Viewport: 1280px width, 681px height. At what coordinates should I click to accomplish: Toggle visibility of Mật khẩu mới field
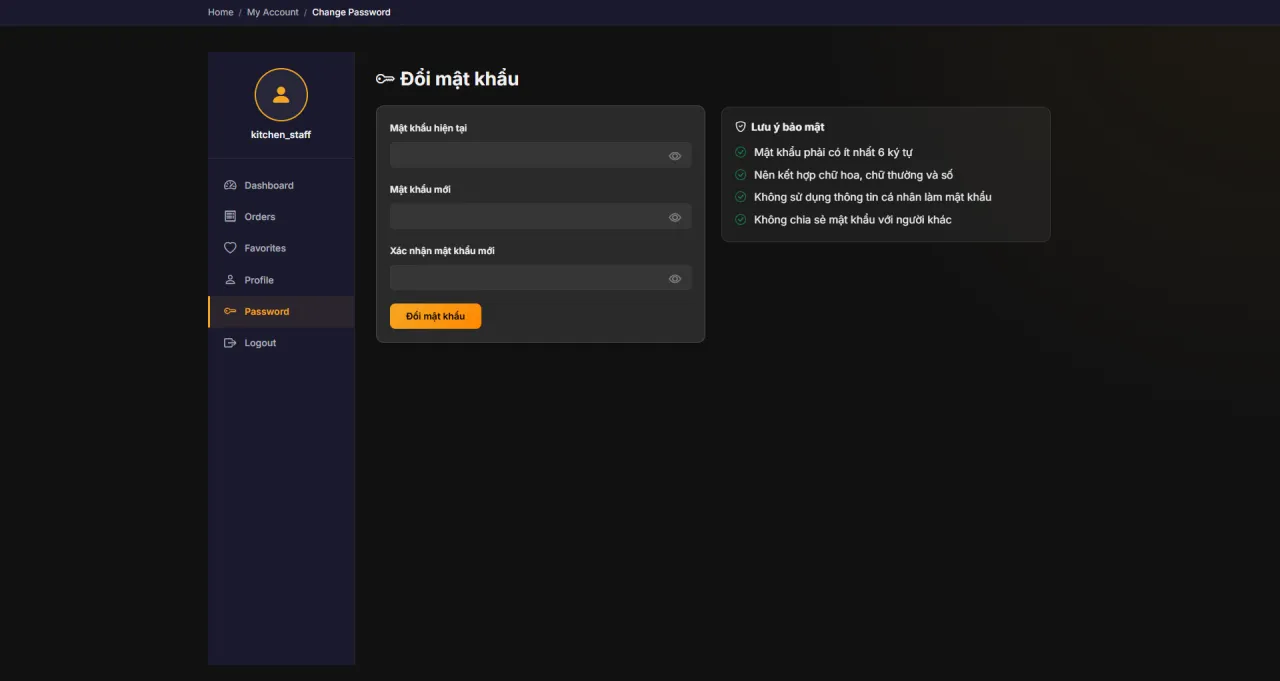pos(675,217)
